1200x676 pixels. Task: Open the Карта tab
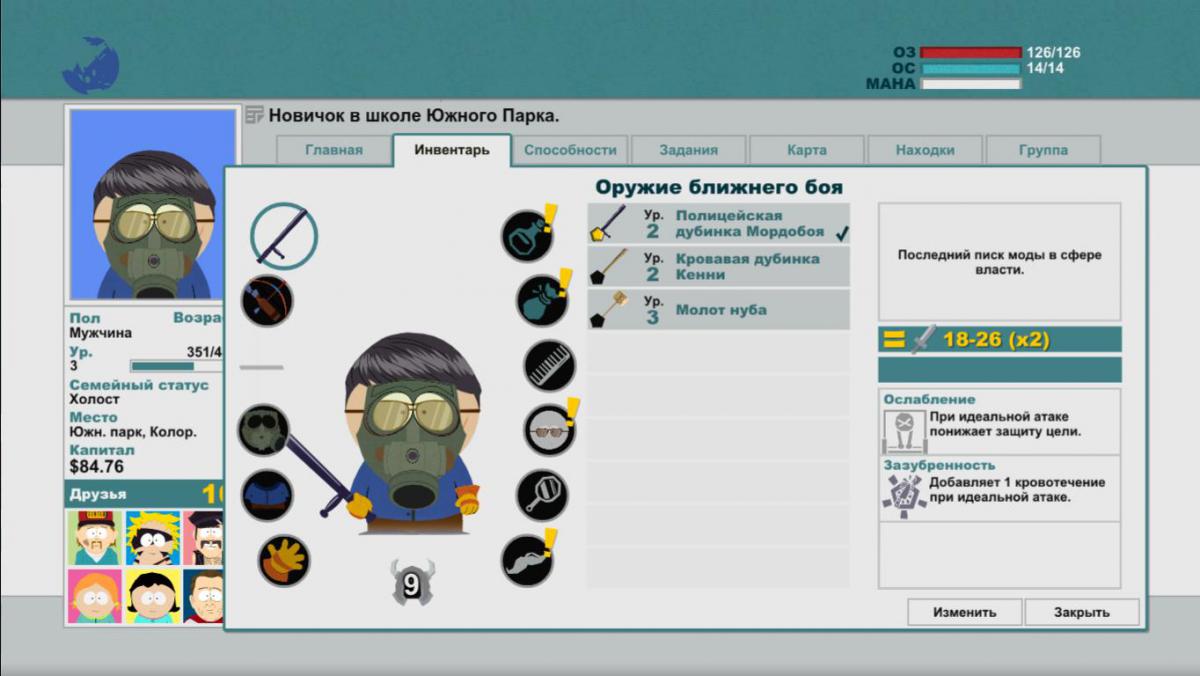coord(806,150)
